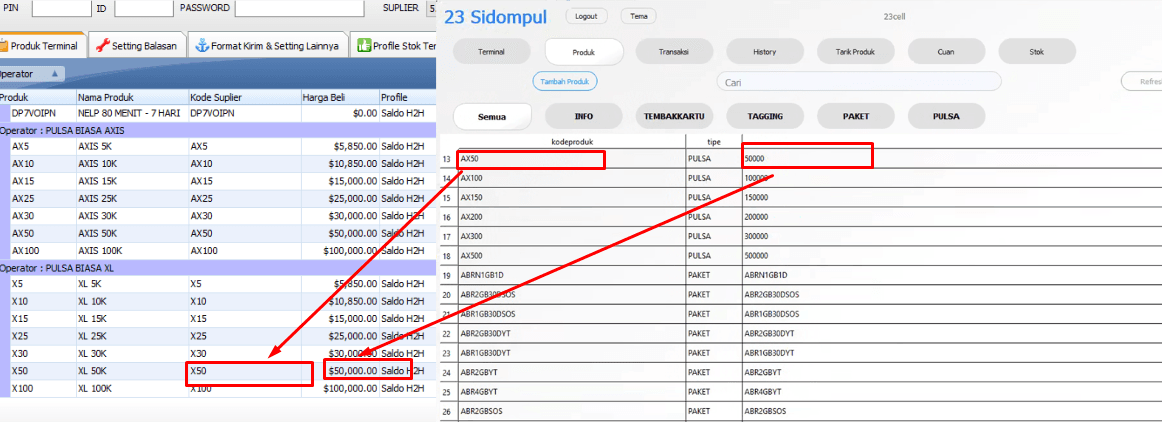Click the Produk Terminal folder icon
This screenshot has height=422, width=1162.
click(4, 46)
